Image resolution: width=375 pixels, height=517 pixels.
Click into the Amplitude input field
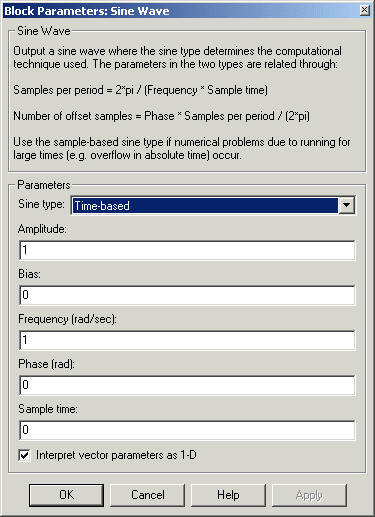pos(187,250)
